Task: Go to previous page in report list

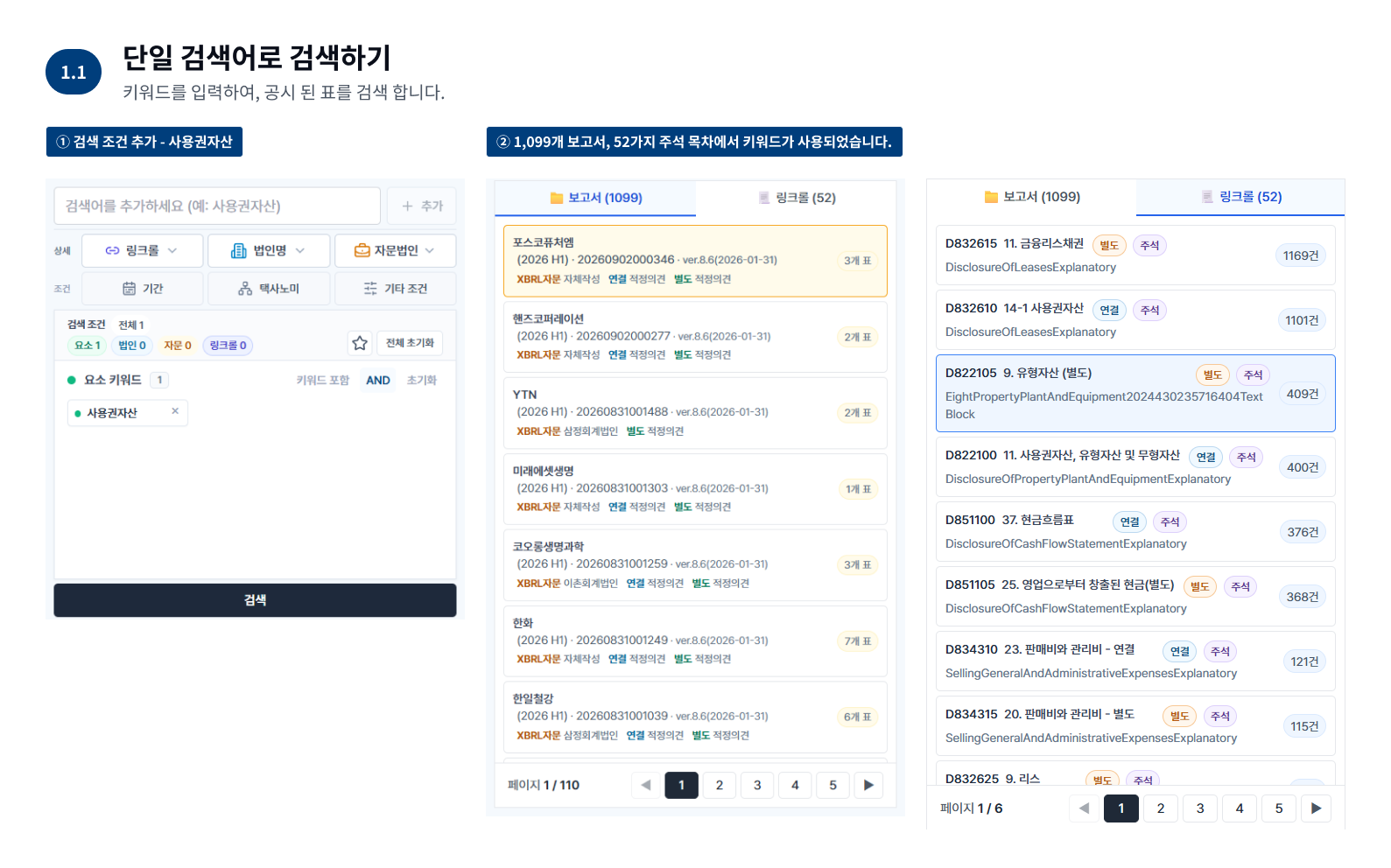Action: [x=646, y=785]
